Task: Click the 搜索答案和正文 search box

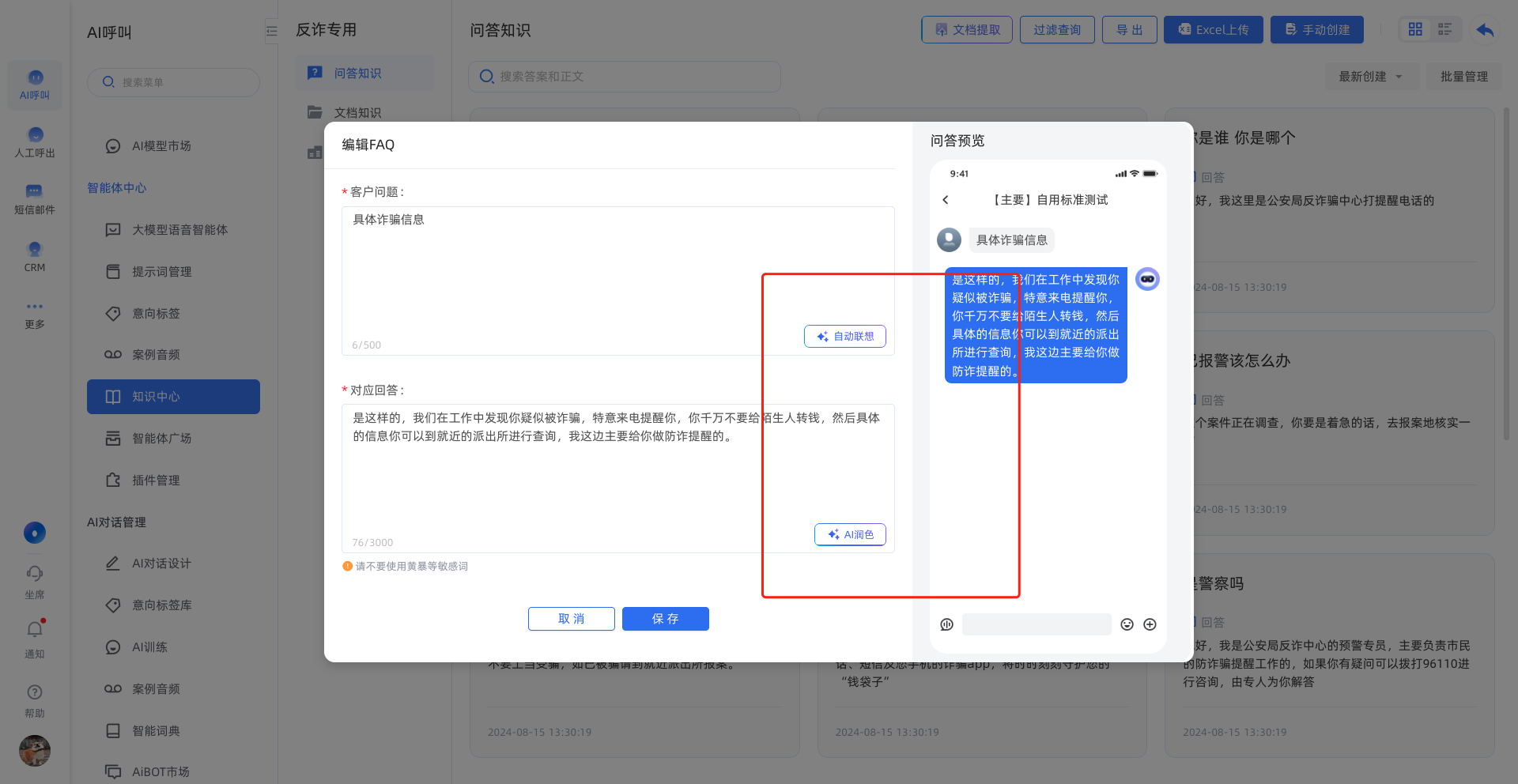Action: click(625, 76)
